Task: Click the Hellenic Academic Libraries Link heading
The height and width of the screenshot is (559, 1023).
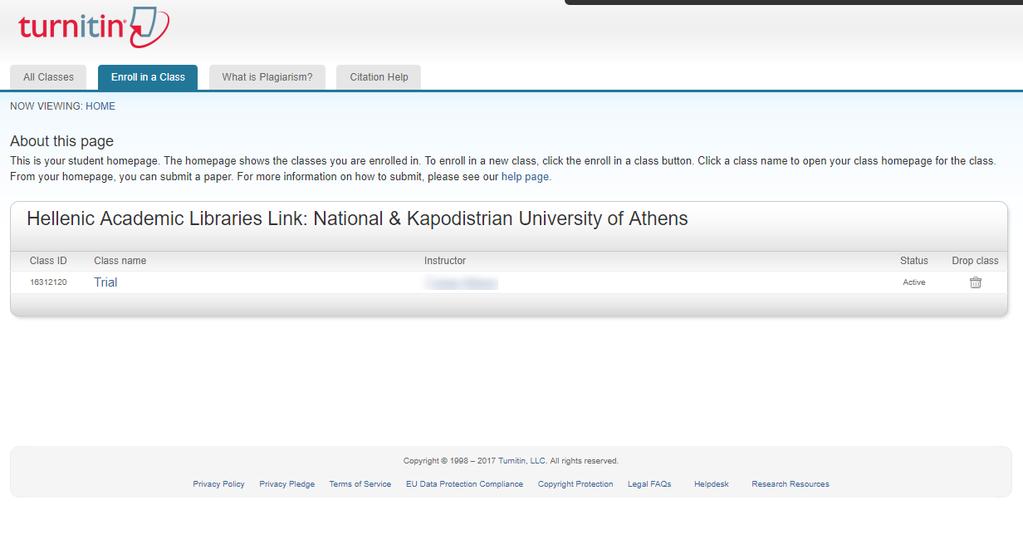Action: 357,219
